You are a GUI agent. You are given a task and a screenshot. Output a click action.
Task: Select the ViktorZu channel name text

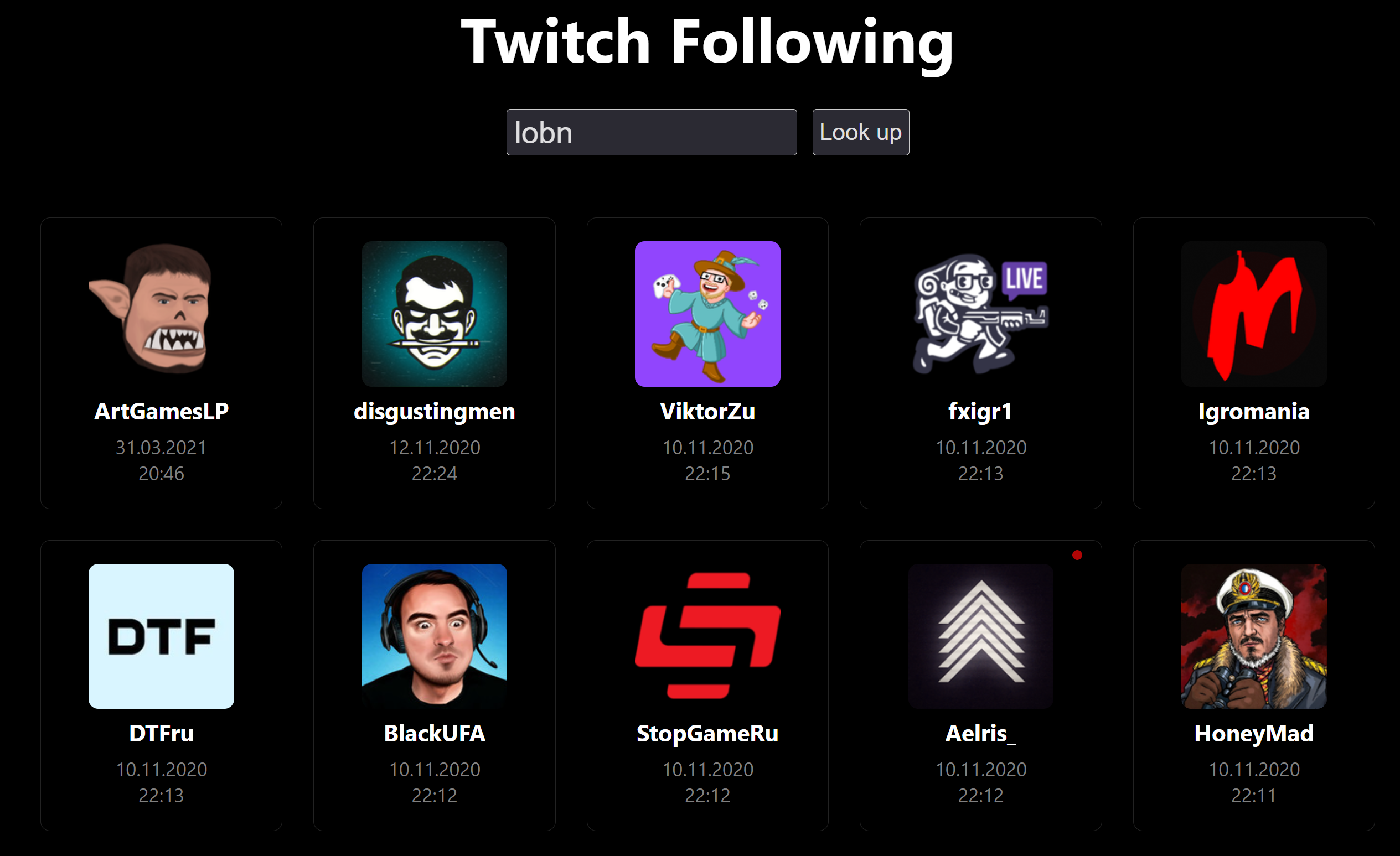point(707,411)
